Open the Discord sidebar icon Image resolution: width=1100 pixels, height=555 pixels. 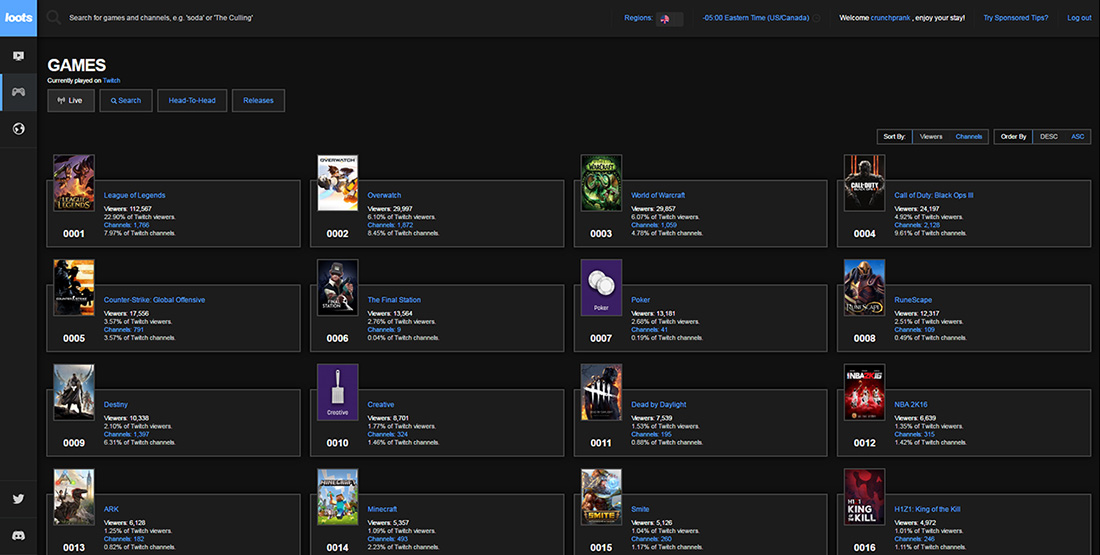[18, 535]
